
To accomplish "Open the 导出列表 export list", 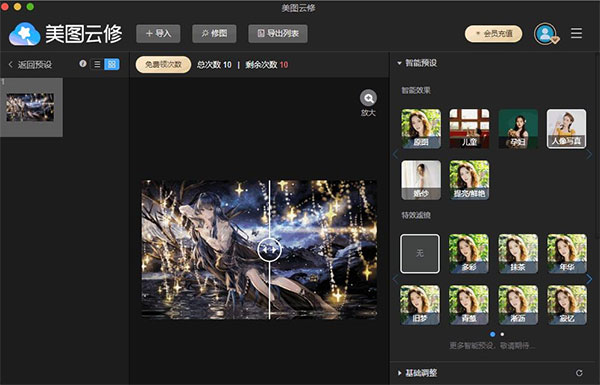I will pyautogui.click(x=278, y=34).
